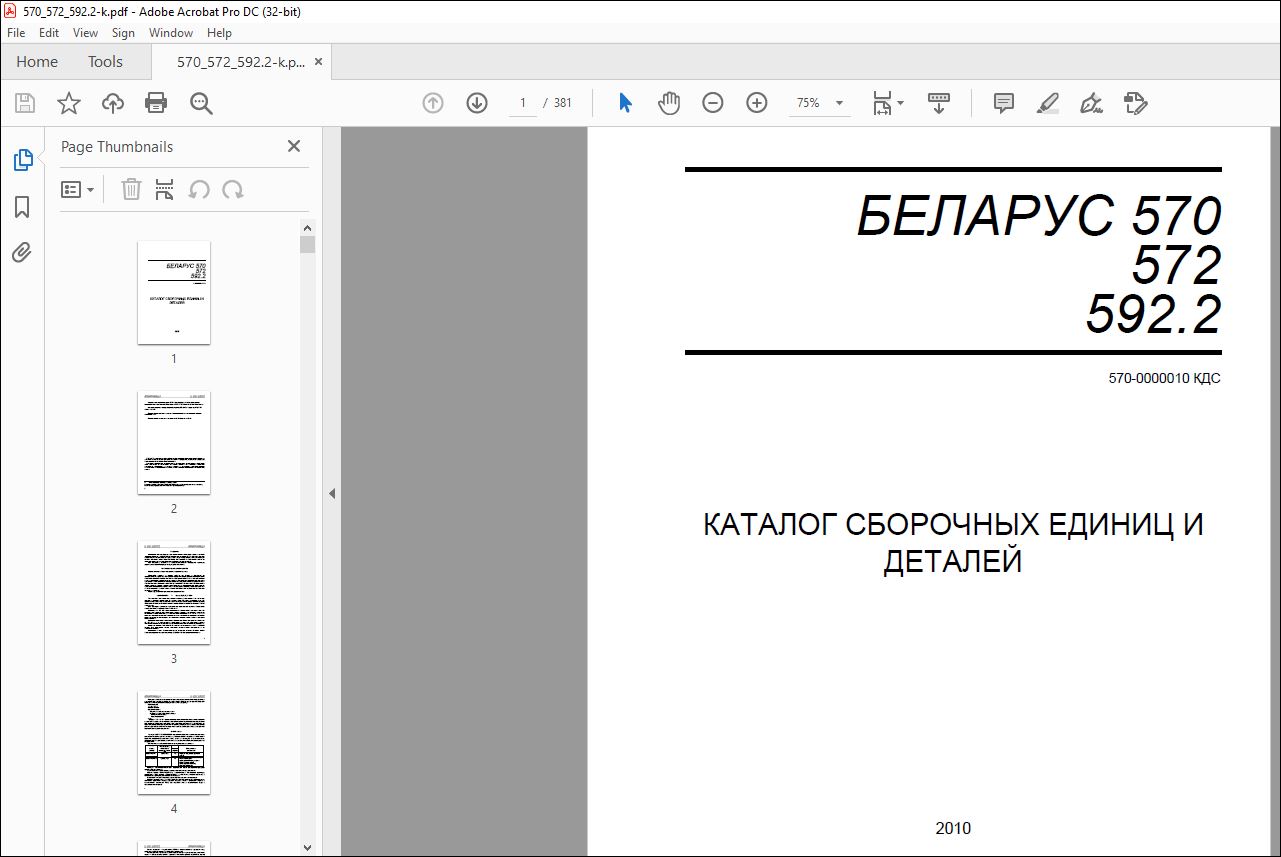Click the 570-0000010 КДС text in document
This screenshot has width=1281, height=857.
click(1164, 379)
